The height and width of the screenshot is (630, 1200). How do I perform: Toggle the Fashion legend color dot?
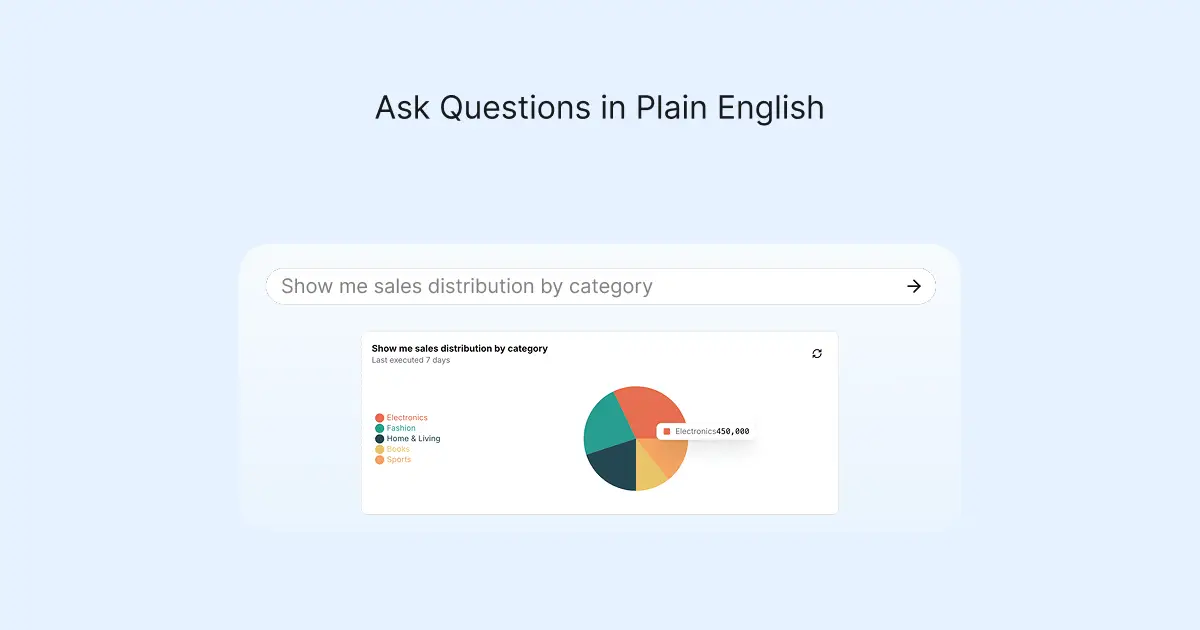point(380,428)
